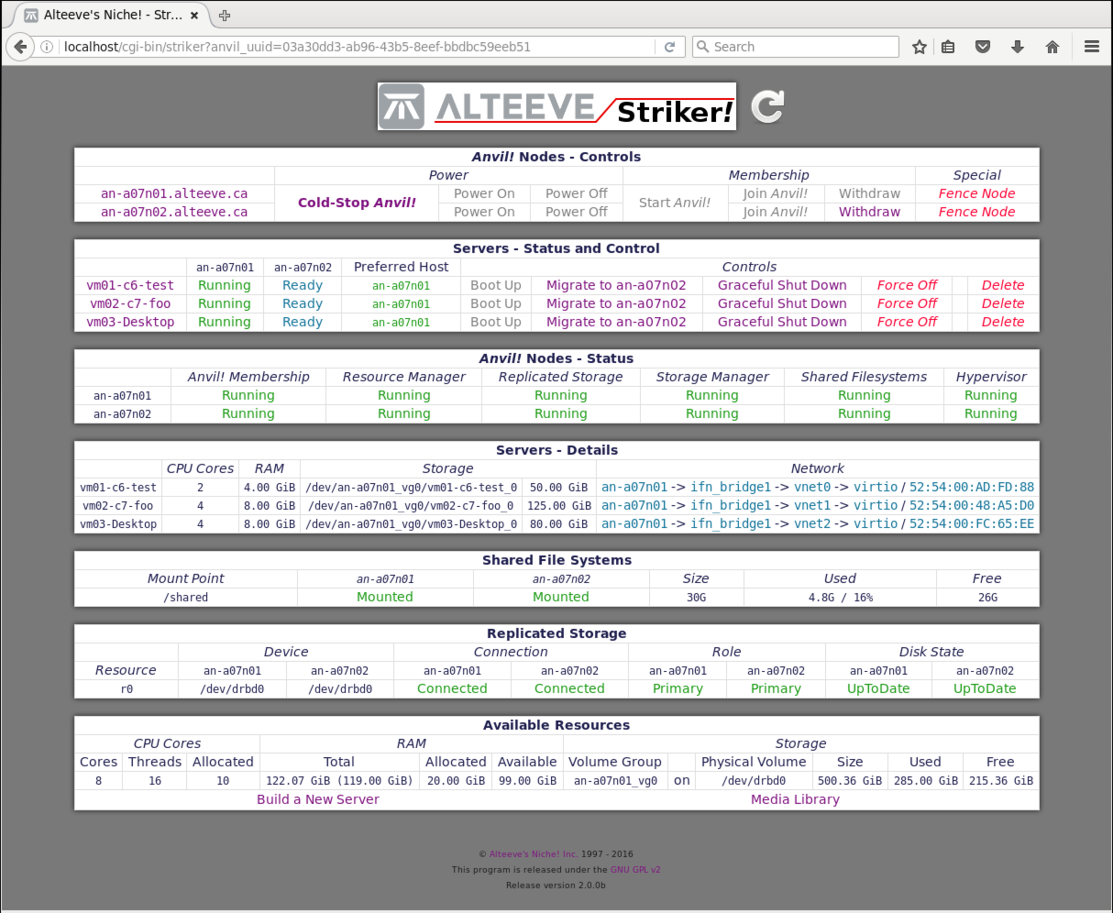Click the Alteeve Striker logo banner
This screenshot has width=1113, height=913.
click(x=557, y=107)
